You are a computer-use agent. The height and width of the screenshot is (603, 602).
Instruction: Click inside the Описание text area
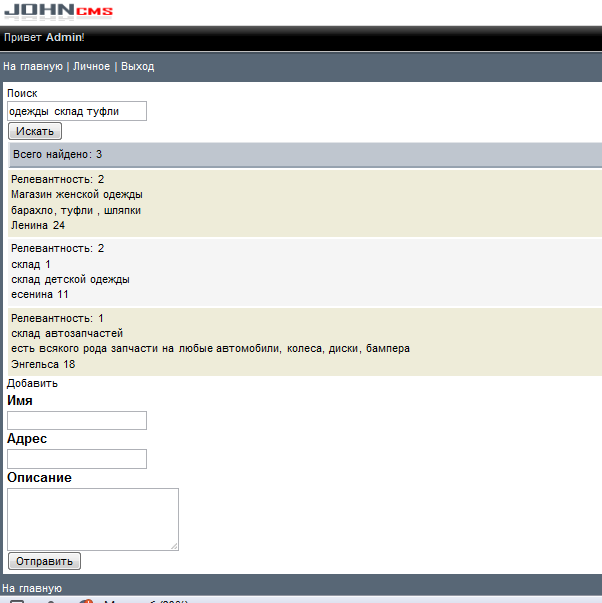point(92,518)
